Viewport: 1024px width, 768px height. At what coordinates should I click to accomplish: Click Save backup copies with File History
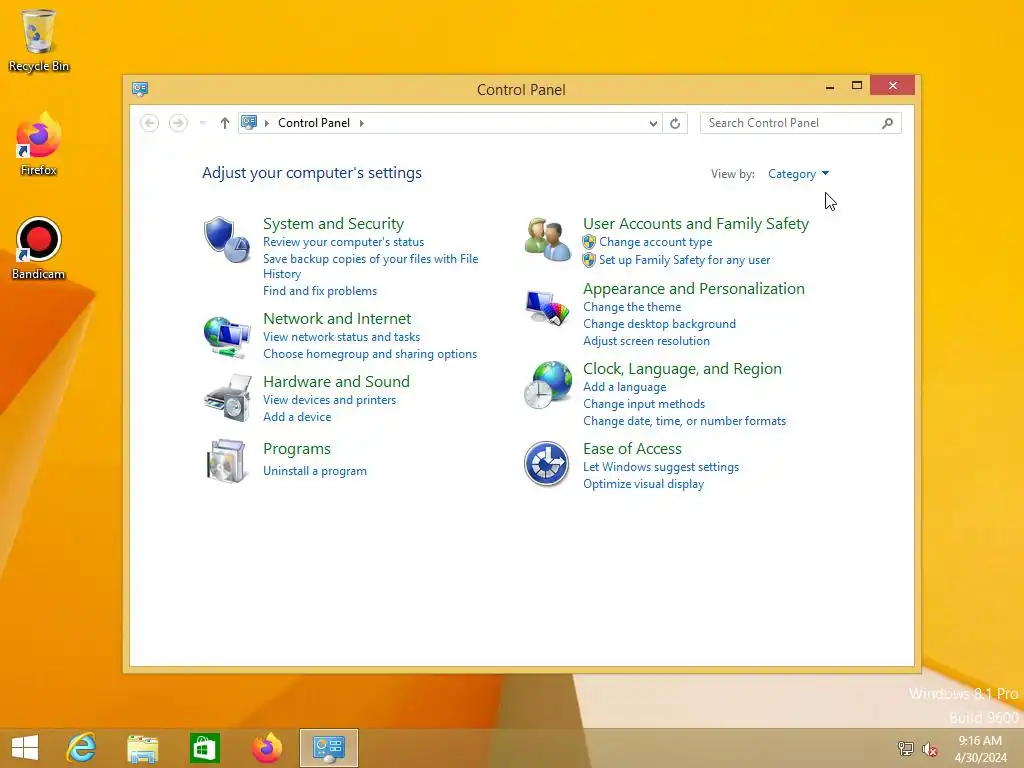370,266
